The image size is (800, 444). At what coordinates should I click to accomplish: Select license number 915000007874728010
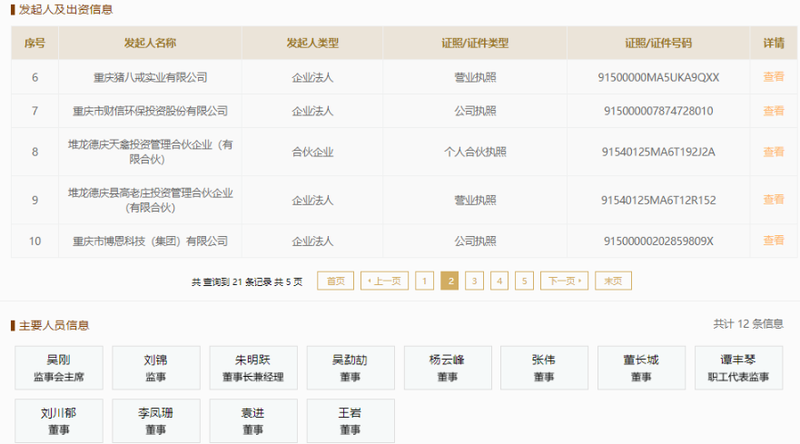coord(658,111)
